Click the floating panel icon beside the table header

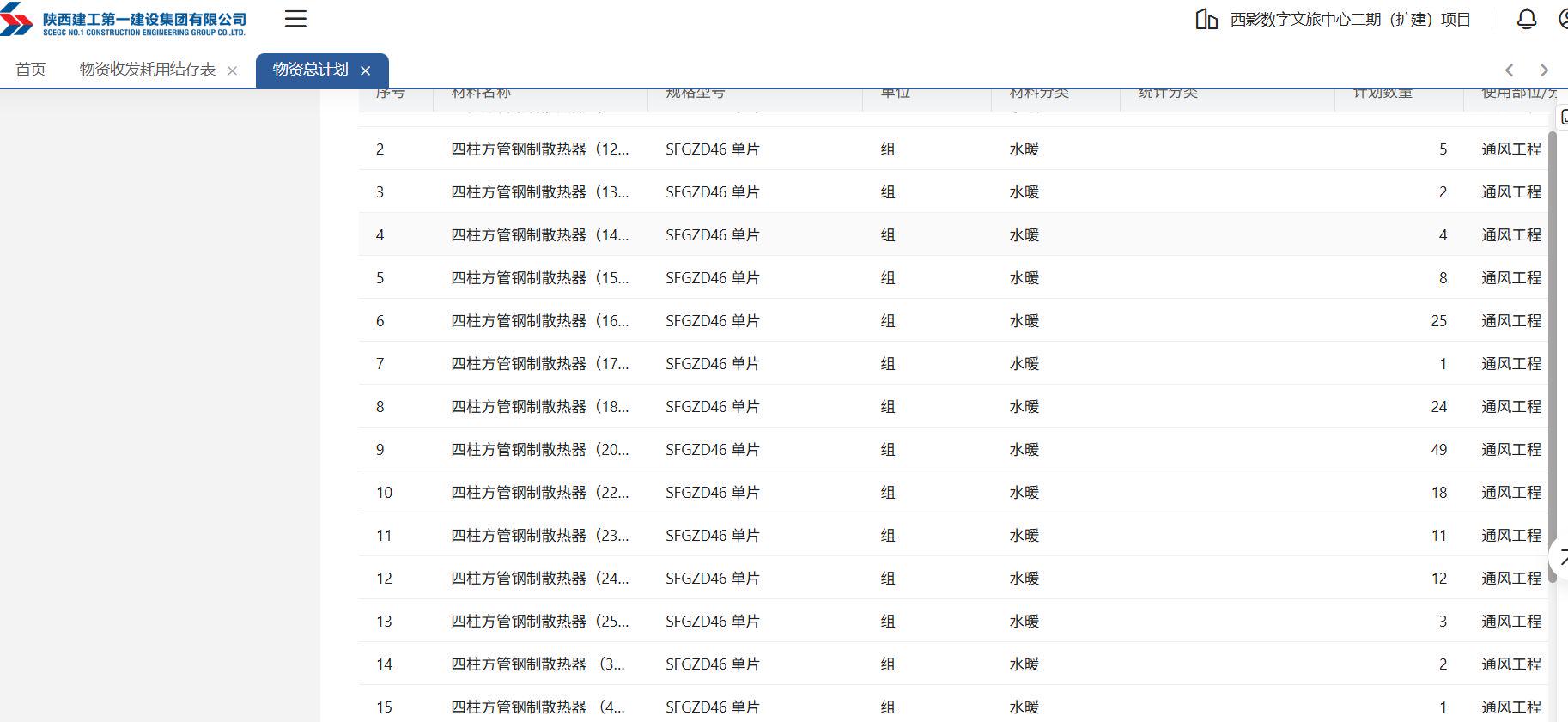1563,118
